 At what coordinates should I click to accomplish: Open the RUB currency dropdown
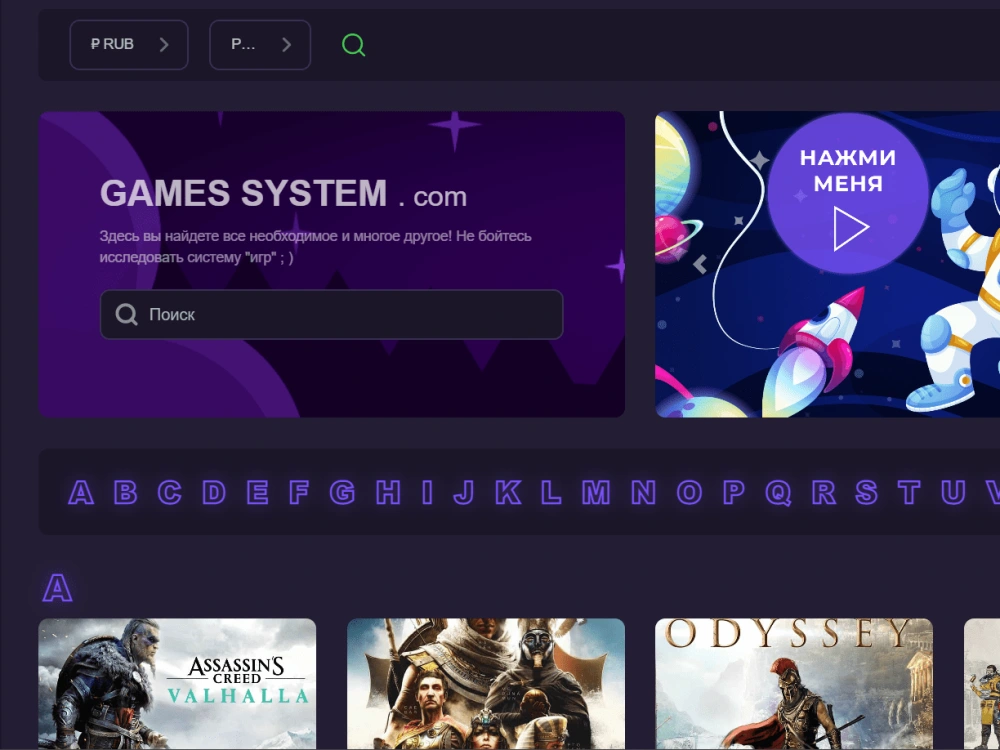tap(129, 45)
